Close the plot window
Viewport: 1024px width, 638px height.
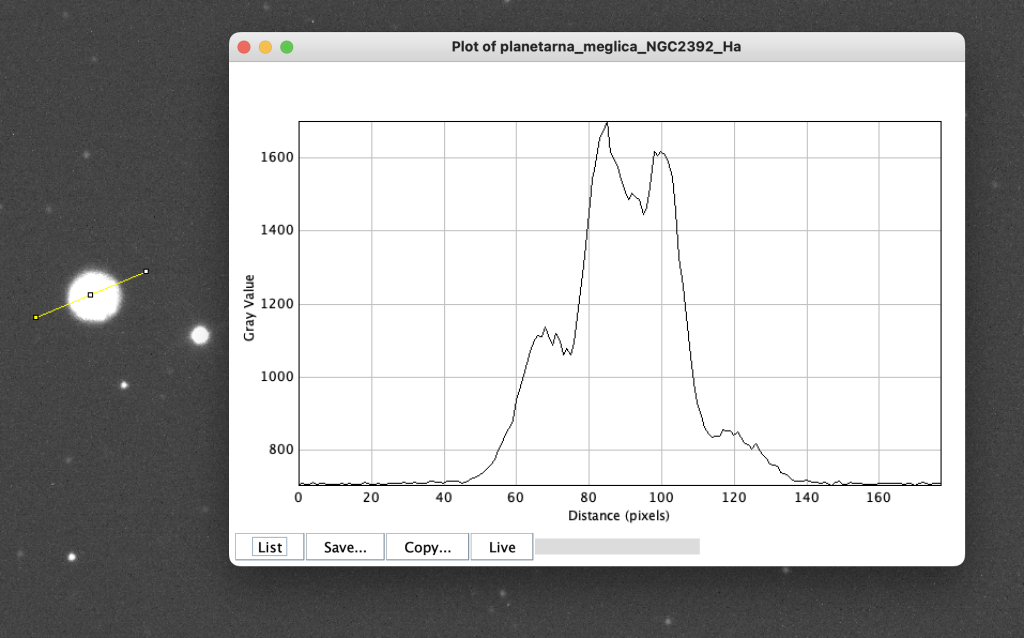243,47
